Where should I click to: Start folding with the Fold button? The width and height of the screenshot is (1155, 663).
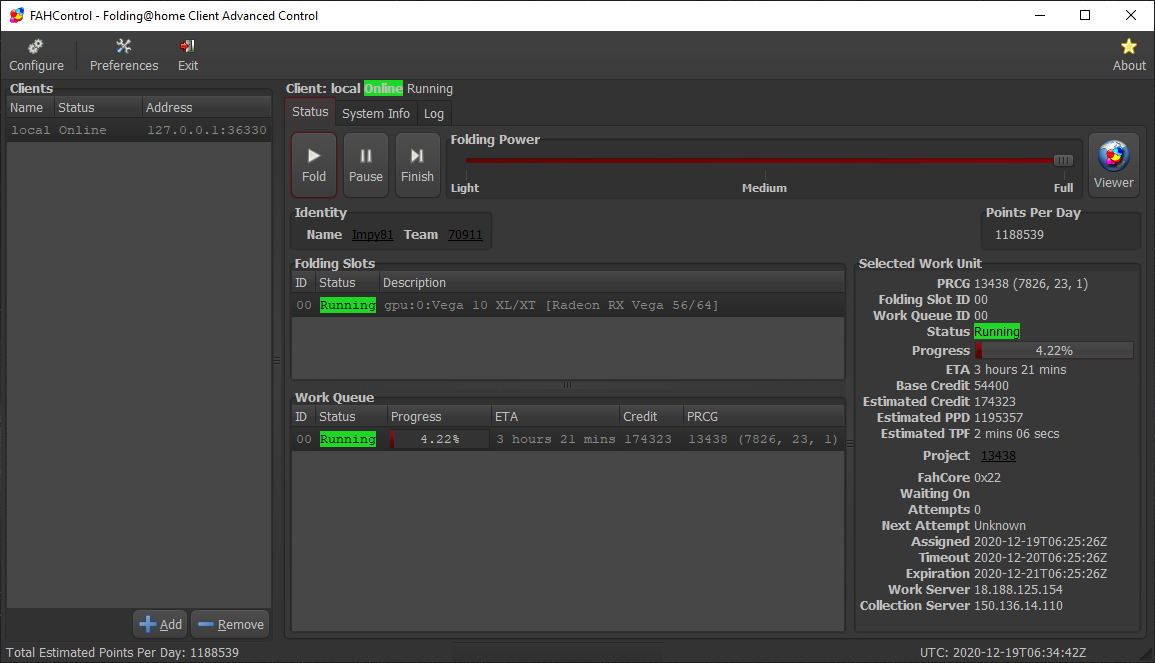click(314, 165)
